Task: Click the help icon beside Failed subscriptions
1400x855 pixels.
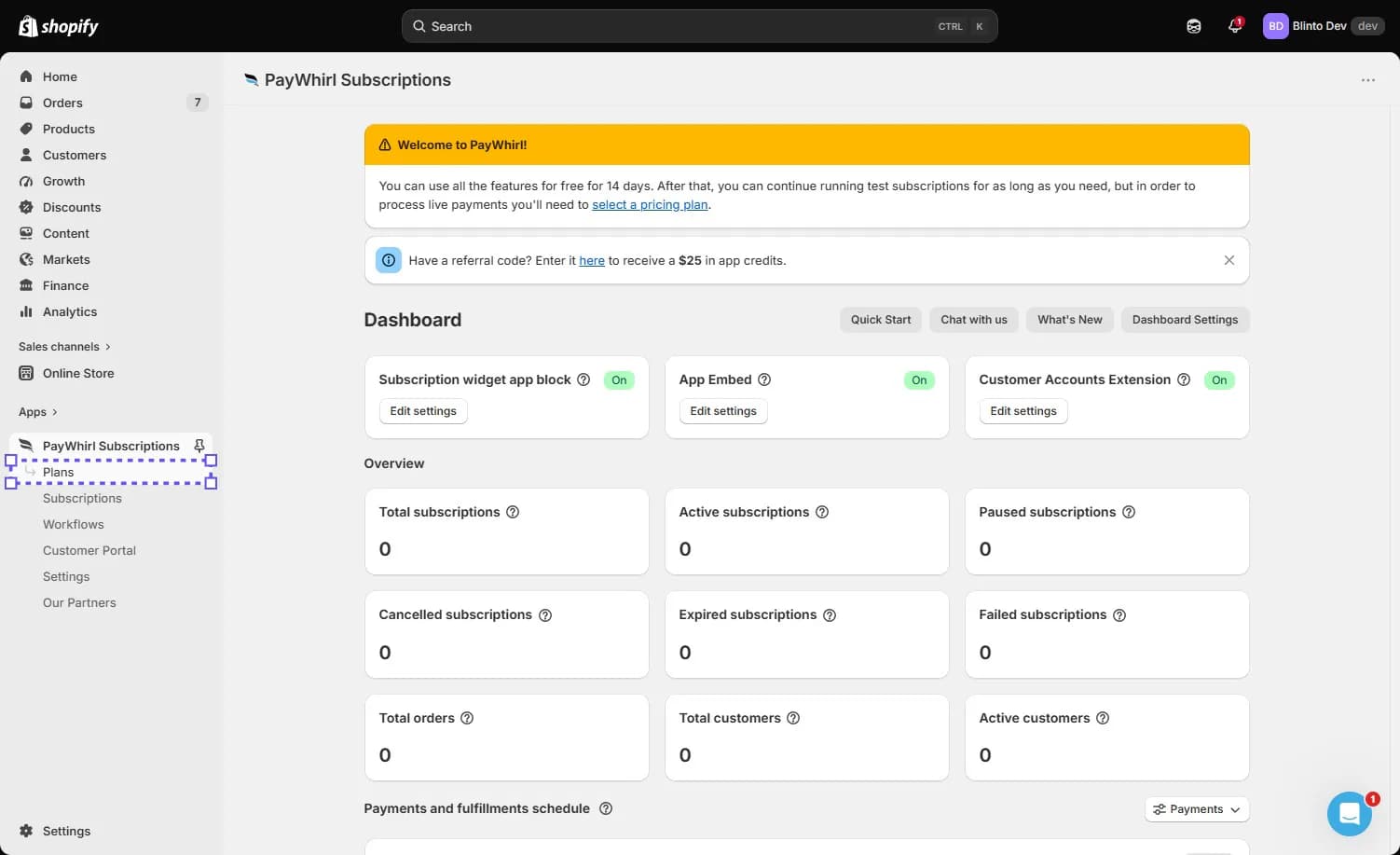Action: click(1119, 615)
